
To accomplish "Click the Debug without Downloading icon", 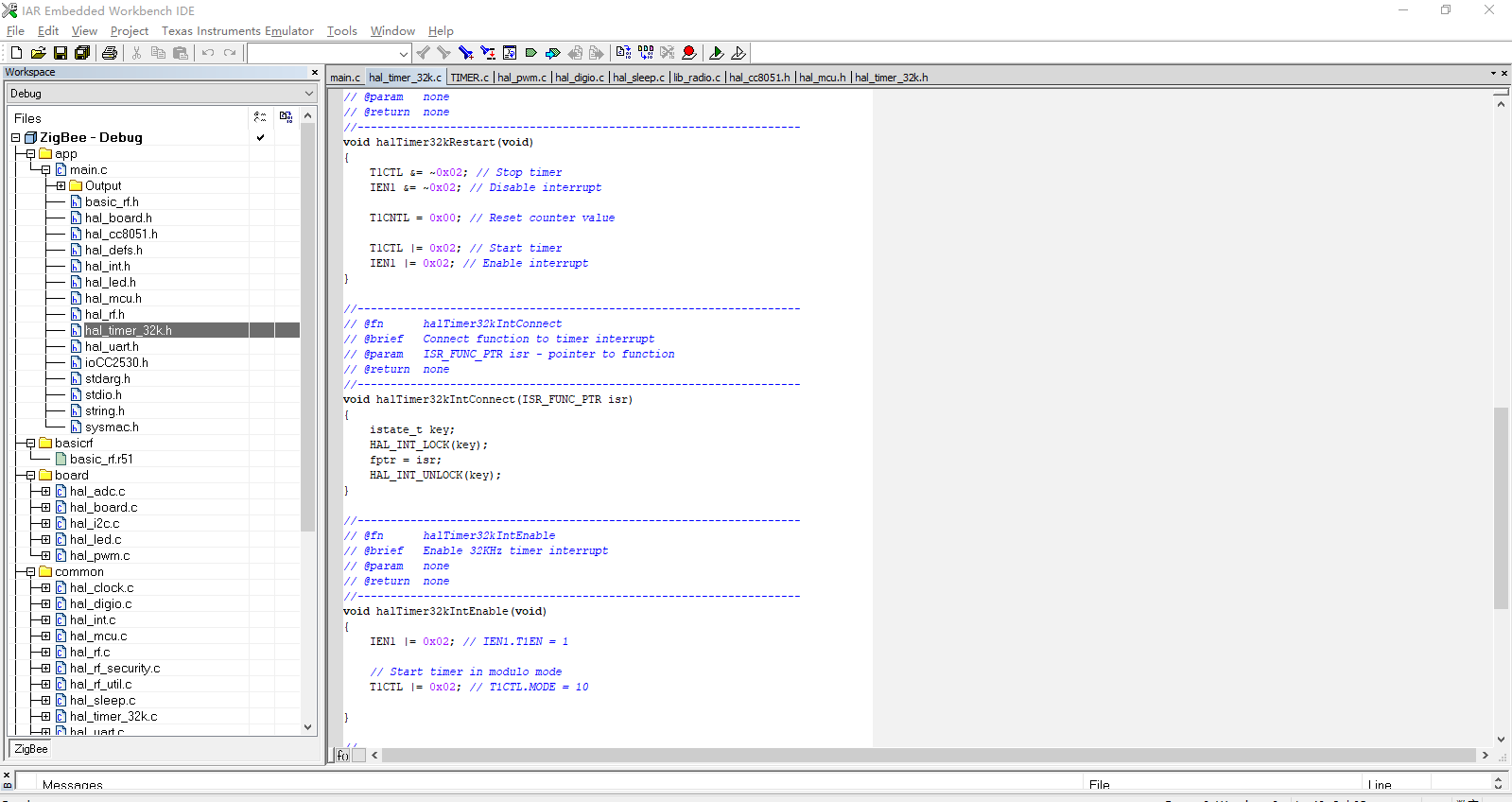I will point(739,53).
